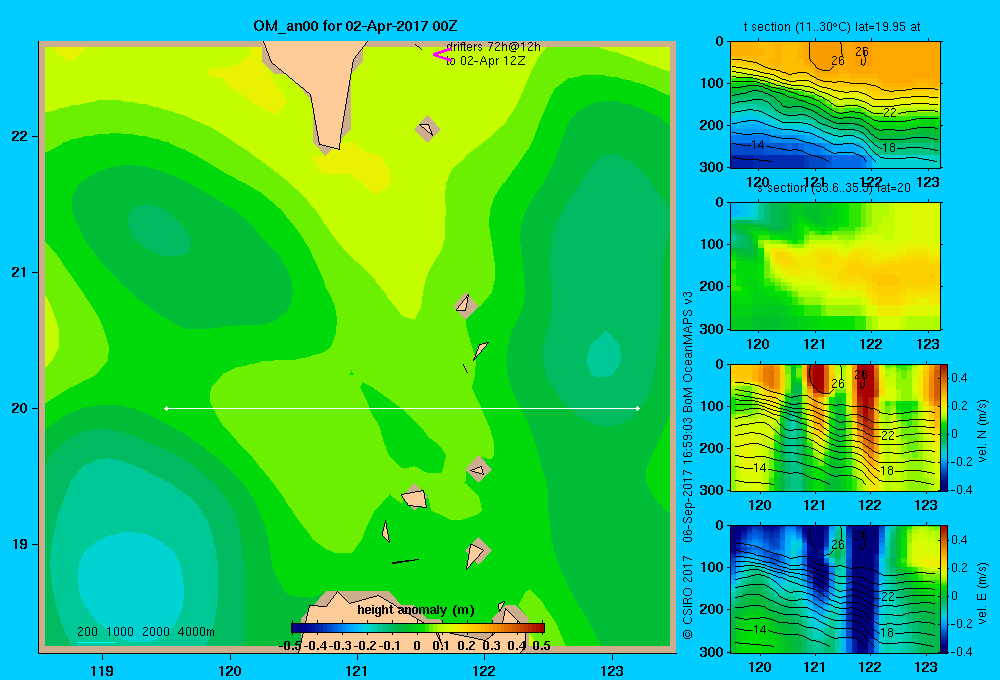Click the '4000m' depth contour legend entry
1000x680 pixels.
pos(196,632)
